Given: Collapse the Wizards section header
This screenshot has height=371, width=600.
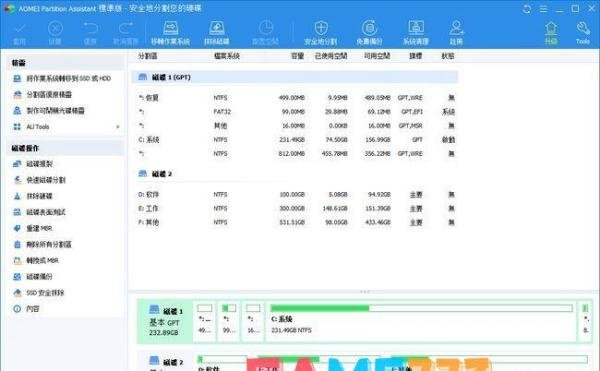Looking at the screenshot, I should (x=65, y=63).
